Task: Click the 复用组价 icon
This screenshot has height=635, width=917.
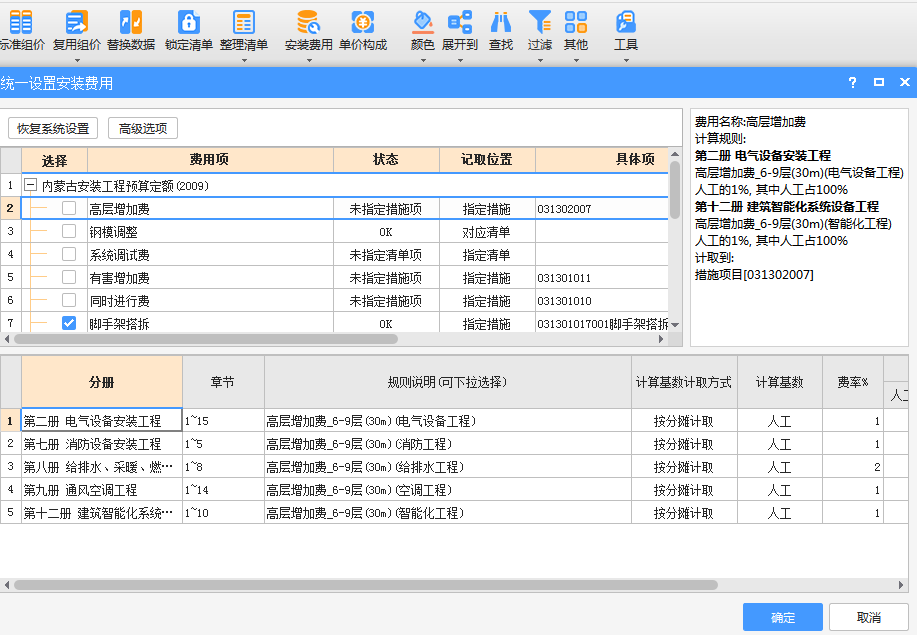Action: click(x=77, y=22)
